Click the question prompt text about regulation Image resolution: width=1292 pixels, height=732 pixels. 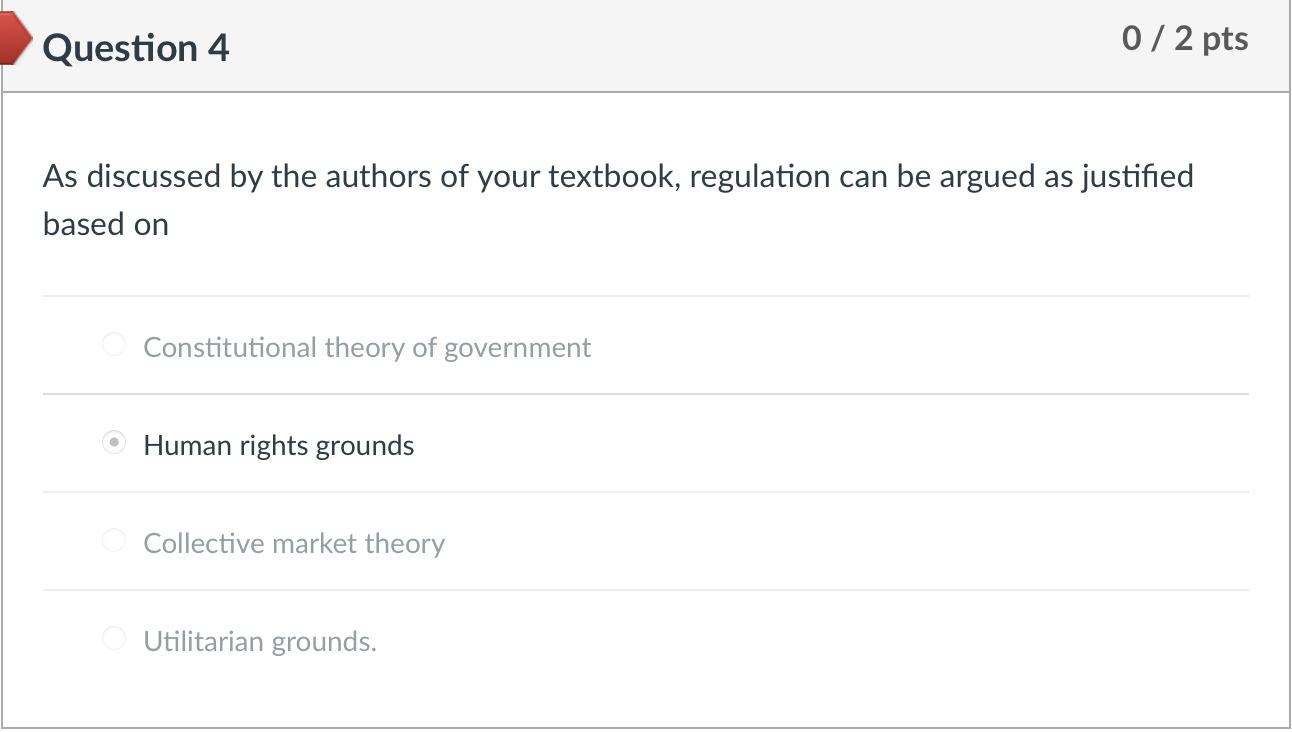pyautogui.click(x=618, y=199)
